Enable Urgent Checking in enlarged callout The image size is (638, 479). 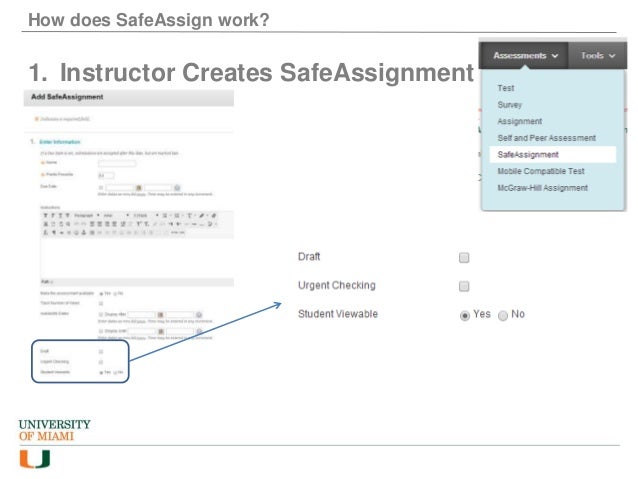pos(464,287)
